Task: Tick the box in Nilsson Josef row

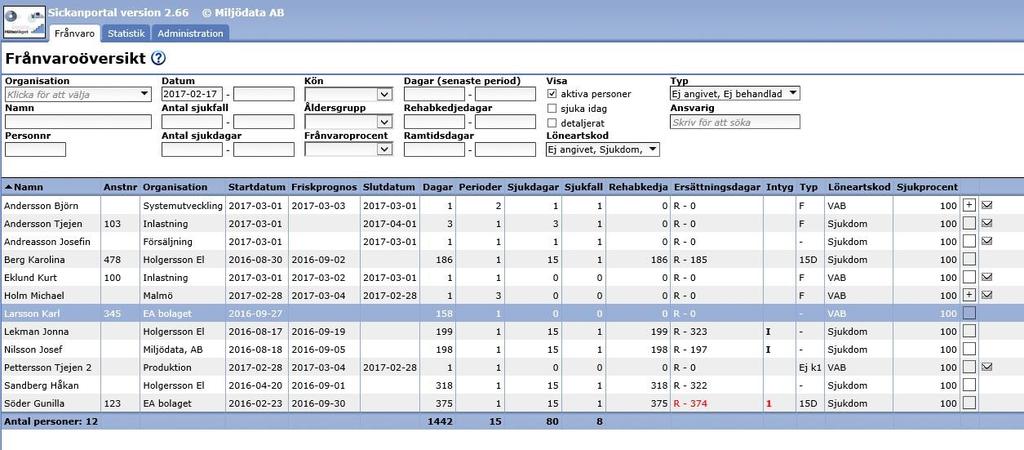Action: (969, 349)
